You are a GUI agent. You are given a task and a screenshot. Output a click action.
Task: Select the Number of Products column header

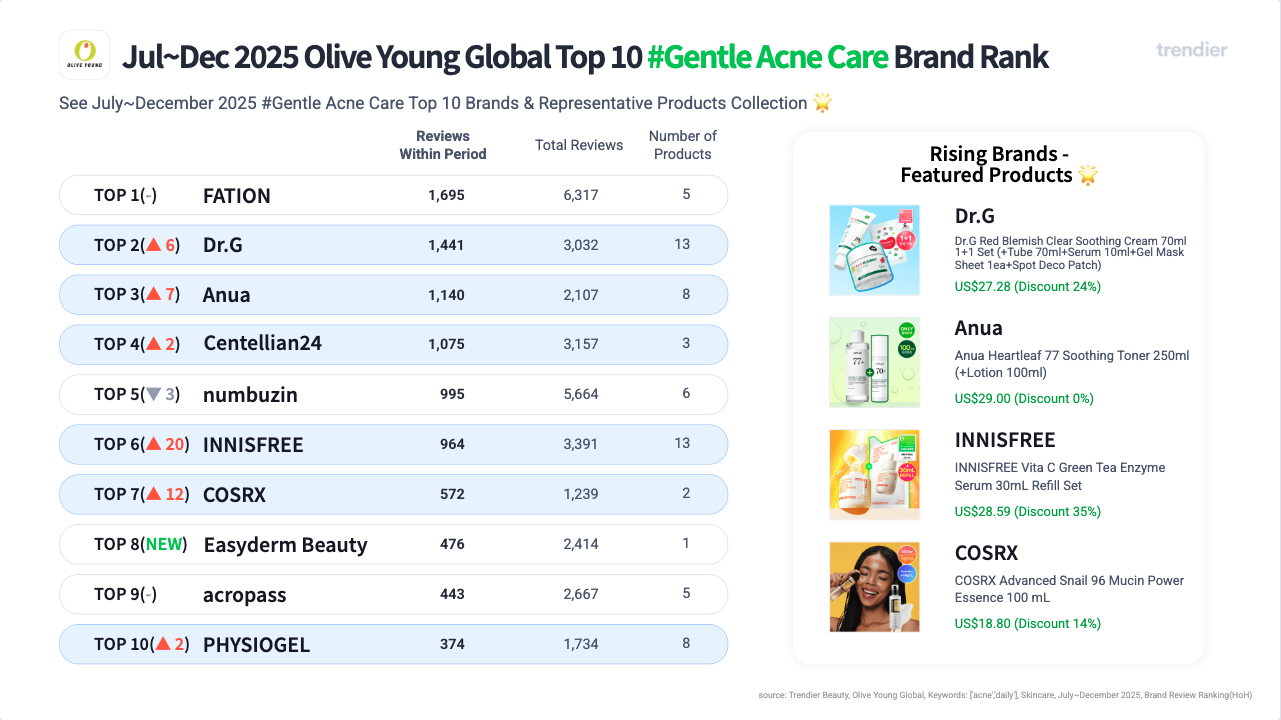(x=683, y=145)
